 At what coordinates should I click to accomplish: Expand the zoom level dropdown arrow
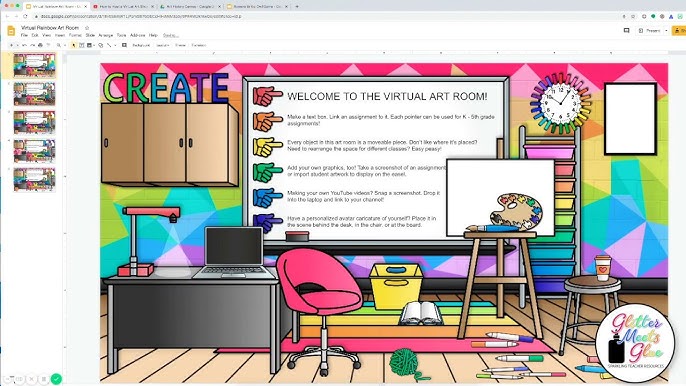(x=65, y=45)
